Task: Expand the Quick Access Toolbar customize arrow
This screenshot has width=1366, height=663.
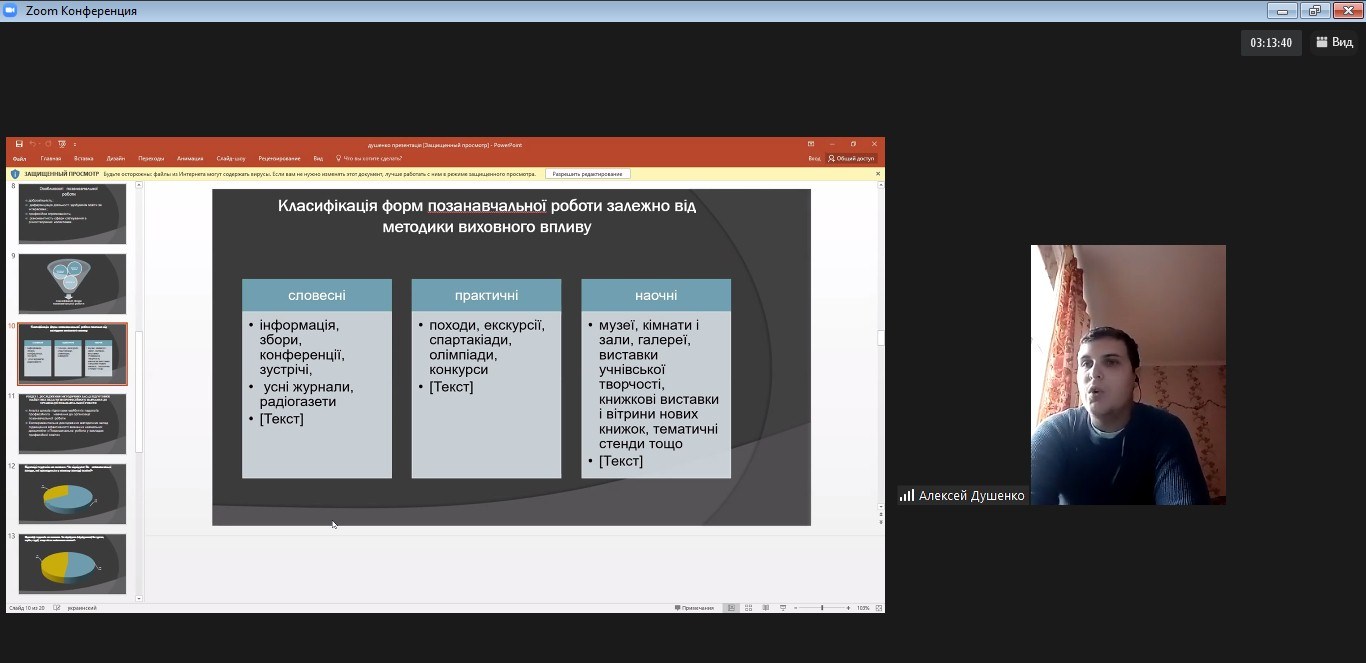Action: pos(75,144)
